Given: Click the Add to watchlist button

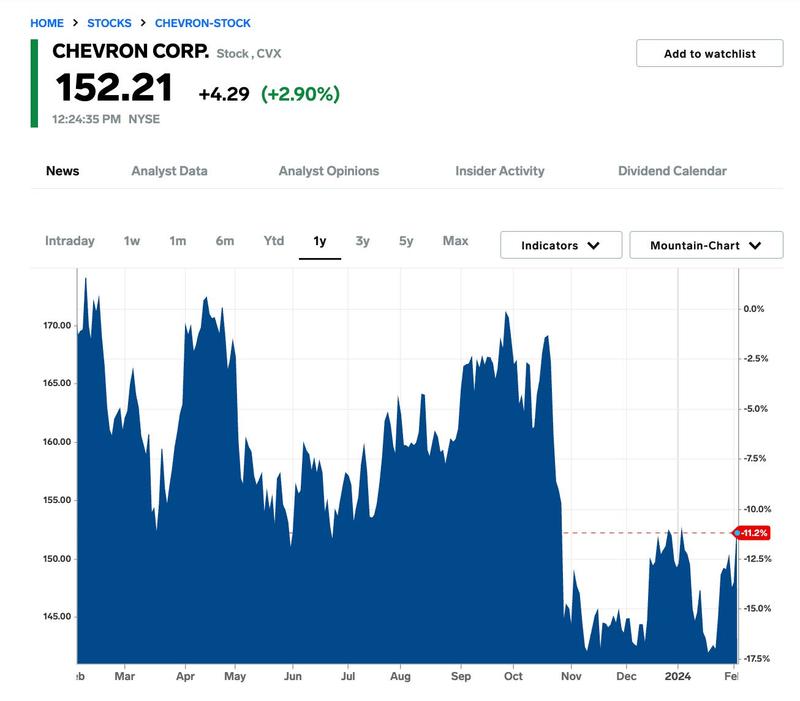Looking at the screenshot, I should [x=709, y=53].
